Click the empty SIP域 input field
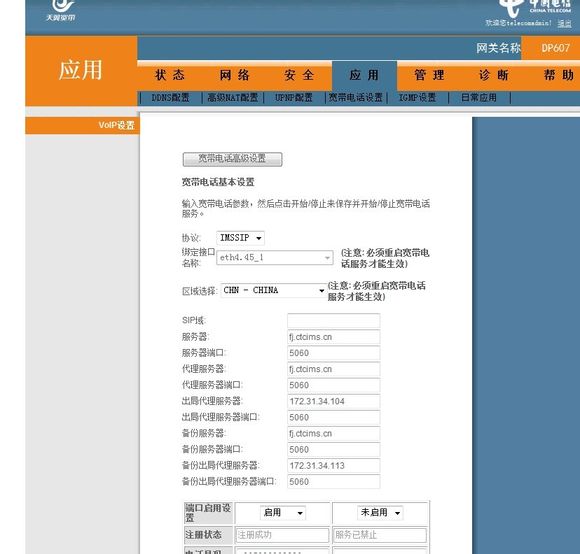 pos(334,321)
